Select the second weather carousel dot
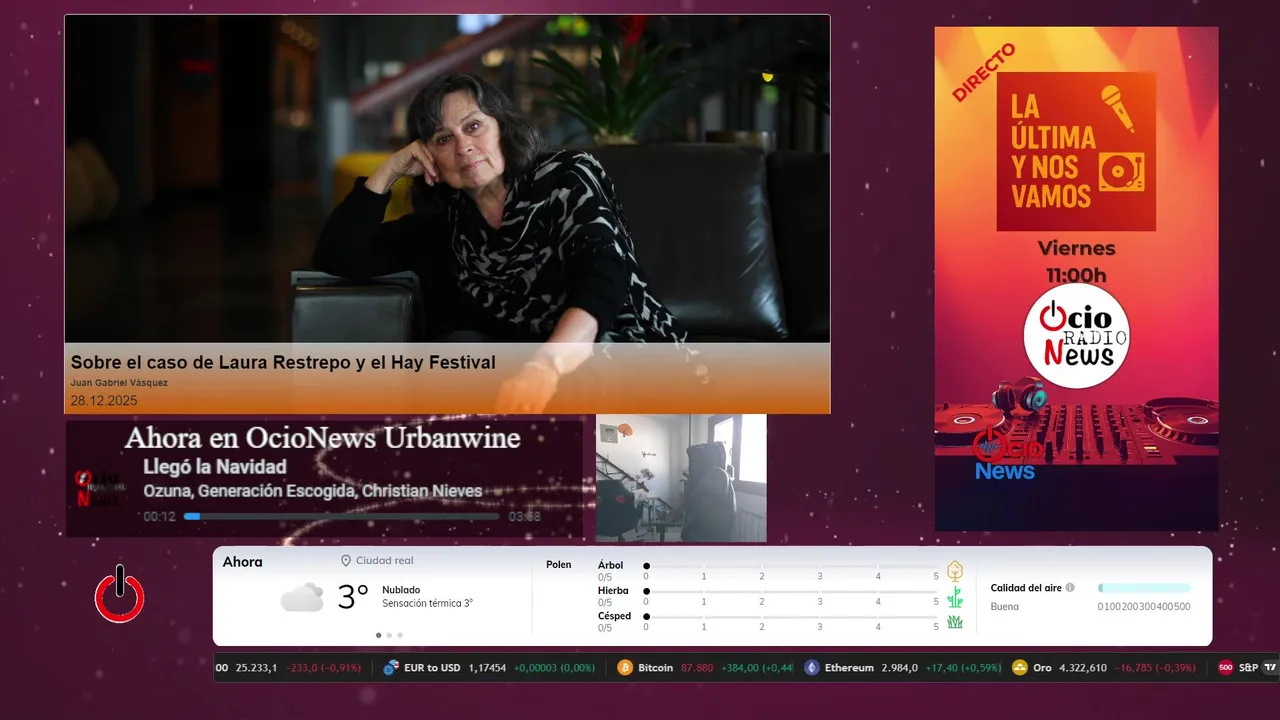 tap(389, 635)
